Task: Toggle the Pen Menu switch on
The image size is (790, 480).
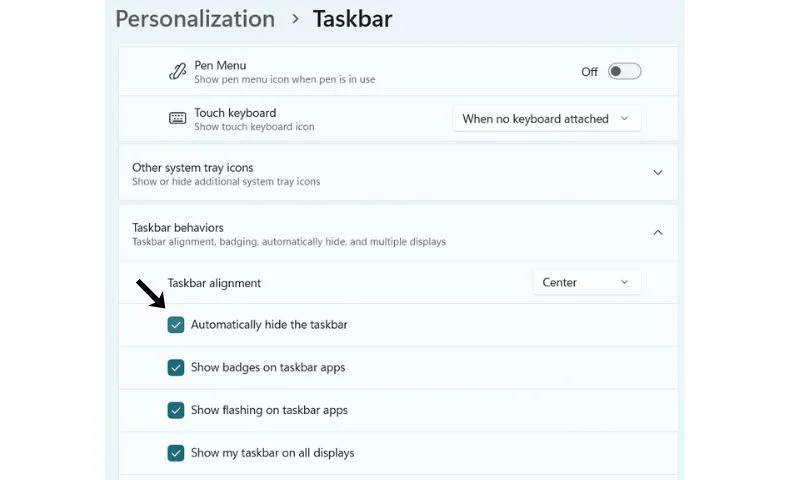Action: tap(624, 72)
